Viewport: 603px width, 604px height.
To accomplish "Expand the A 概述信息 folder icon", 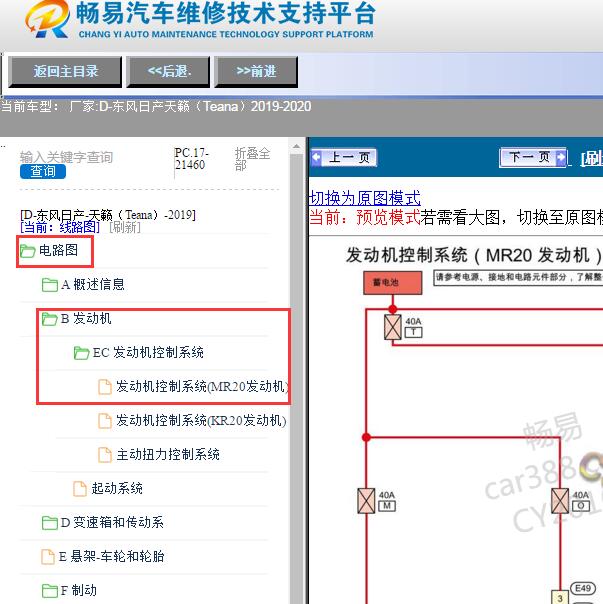I will click(50, 285).
